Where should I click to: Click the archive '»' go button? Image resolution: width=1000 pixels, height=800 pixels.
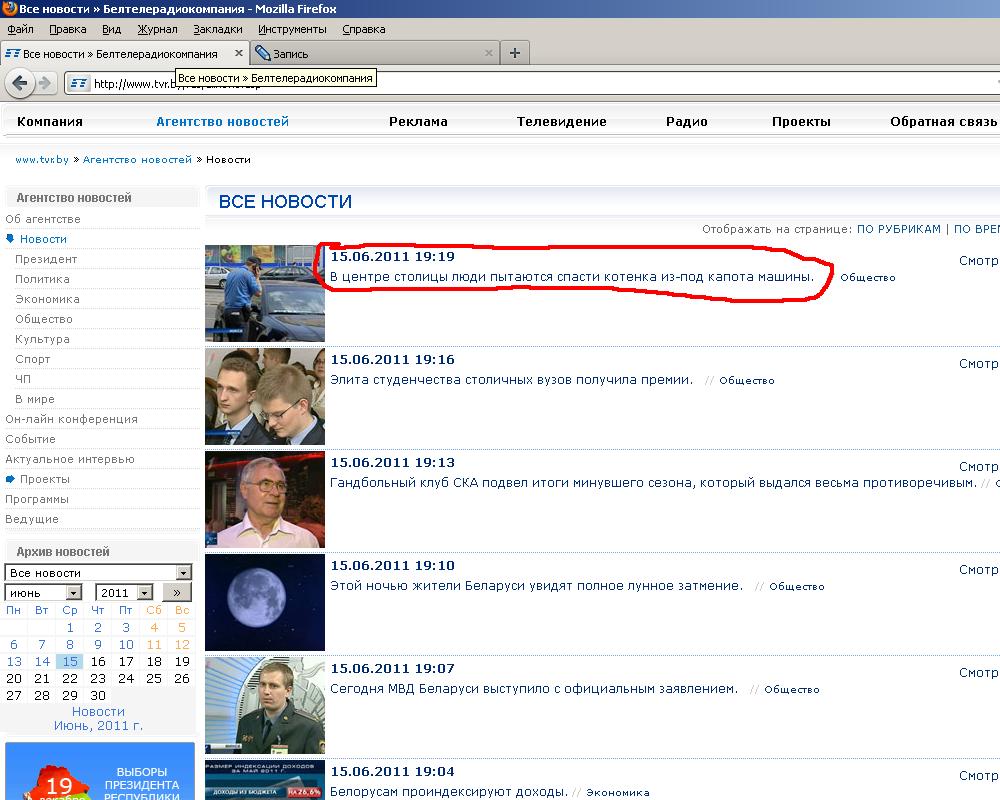[x=177, y=593]
